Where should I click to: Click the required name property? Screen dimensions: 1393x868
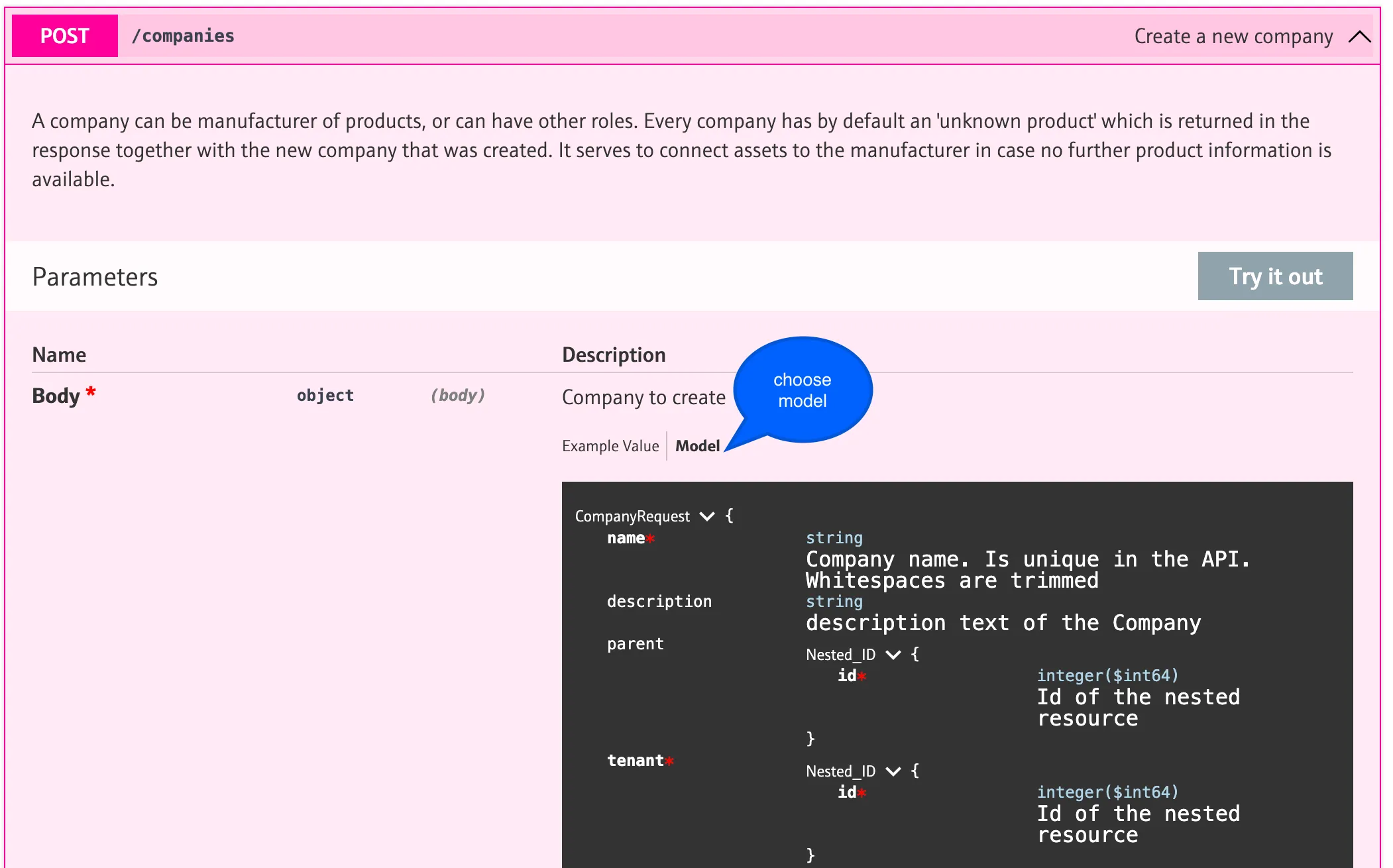click(626, 538)
